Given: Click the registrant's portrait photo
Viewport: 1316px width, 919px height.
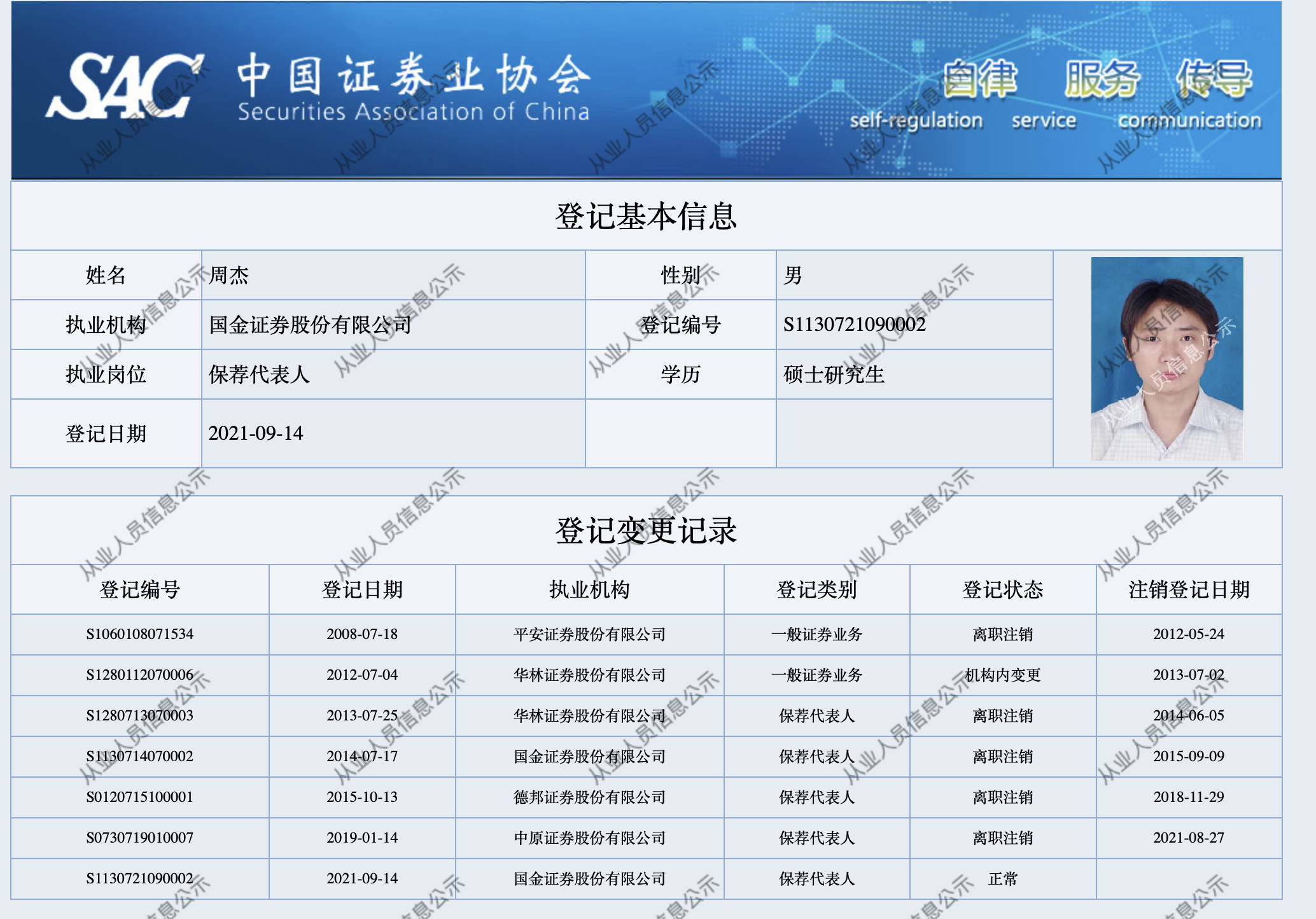Looking at the screenshot, I should pos(1166,358).
